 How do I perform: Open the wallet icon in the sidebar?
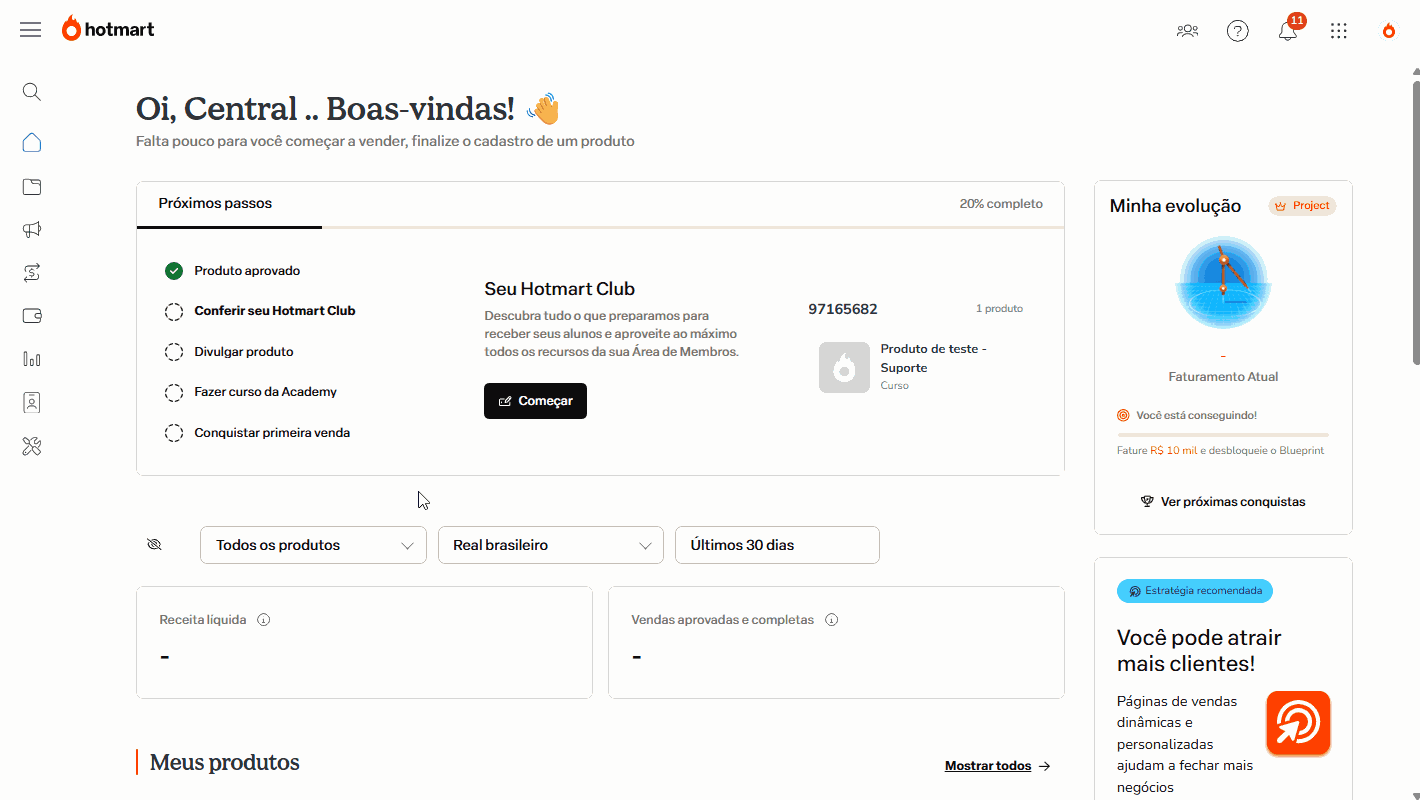pyautogui.click(x=32, y=316)
